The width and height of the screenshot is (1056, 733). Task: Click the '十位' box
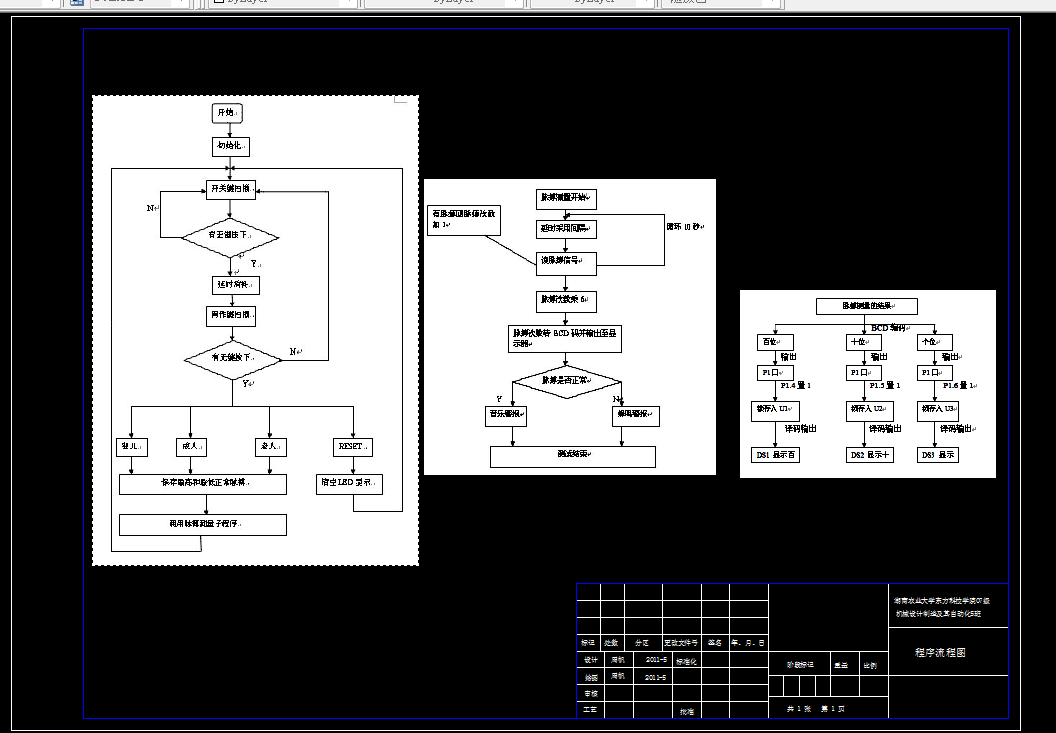click(864, 342)
